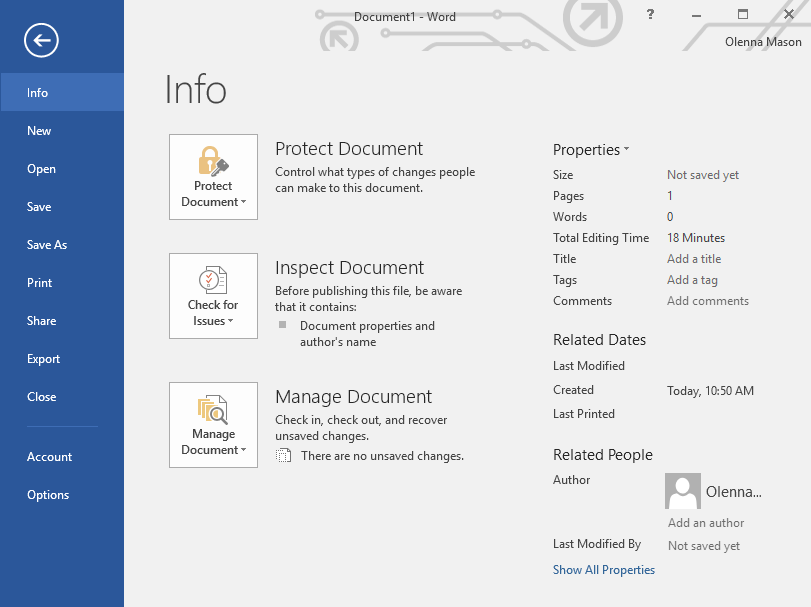Viewport: 811px width, 607px height.
Task: Click Add an author field
Action: [706, 523]
